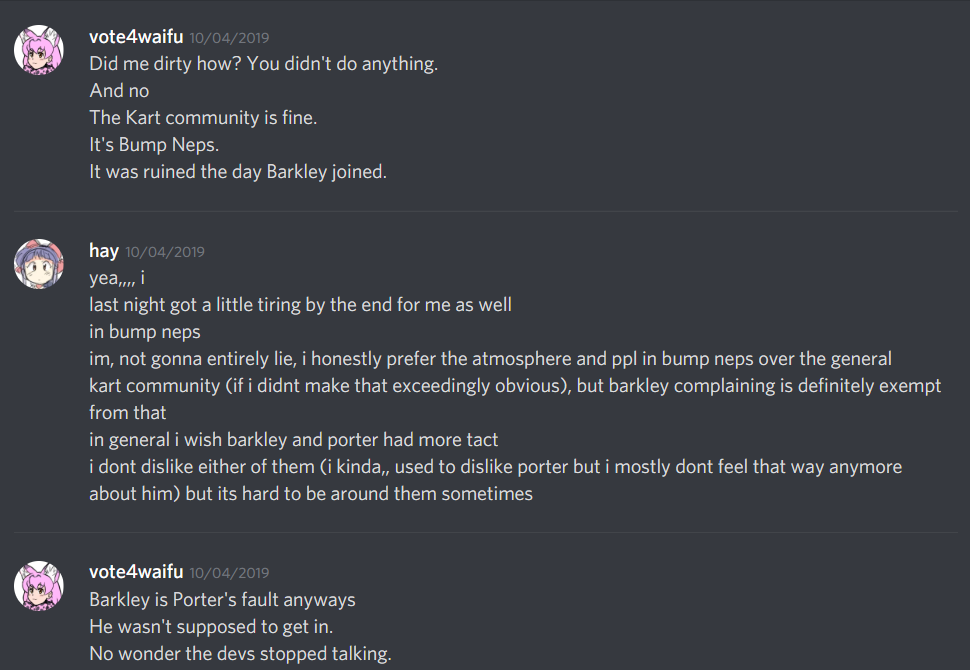Click "last night got a little tiring" line
This screenshot has height=670, width=970.
click(x=300, y=305)
